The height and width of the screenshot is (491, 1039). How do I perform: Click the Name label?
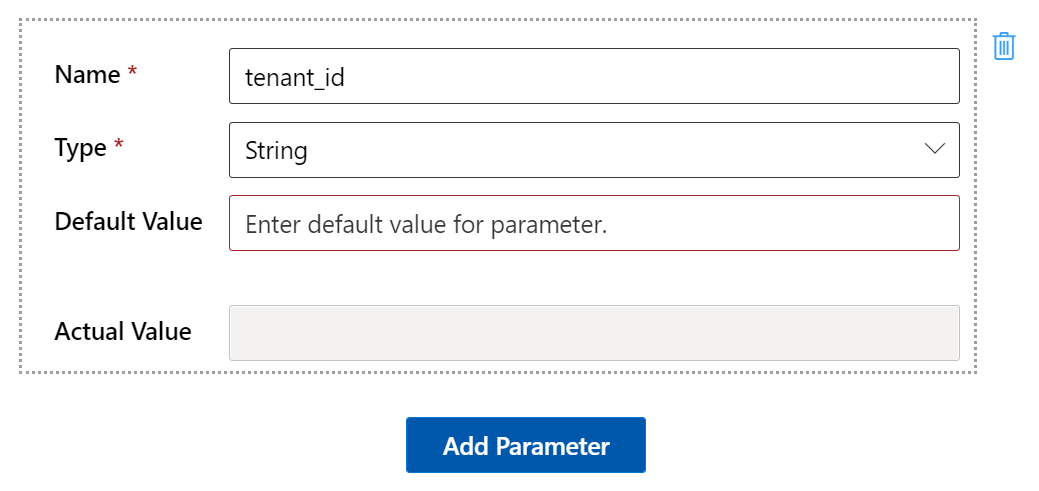point(86,74)
